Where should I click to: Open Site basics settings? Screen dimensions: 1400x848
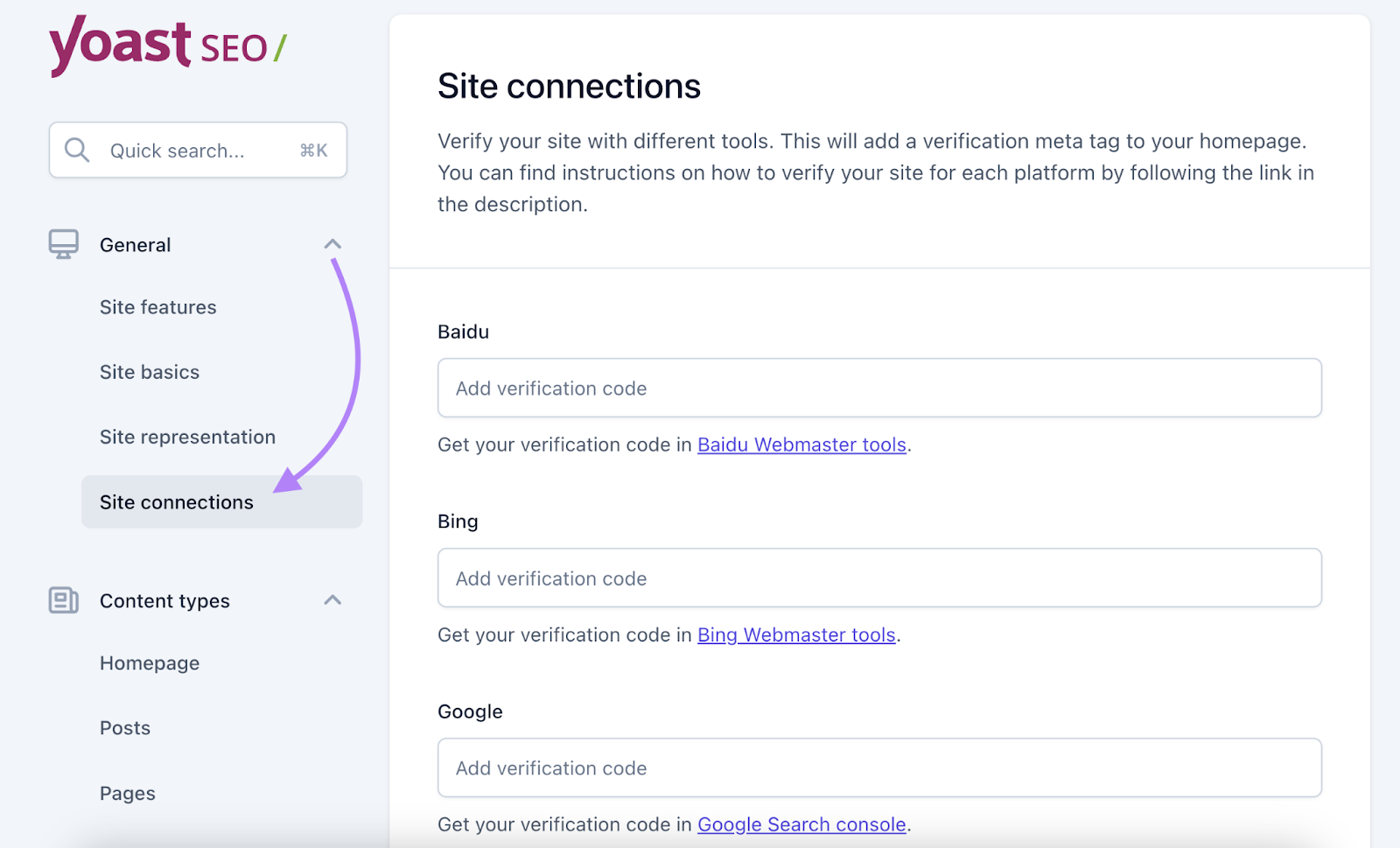[149, 371]
